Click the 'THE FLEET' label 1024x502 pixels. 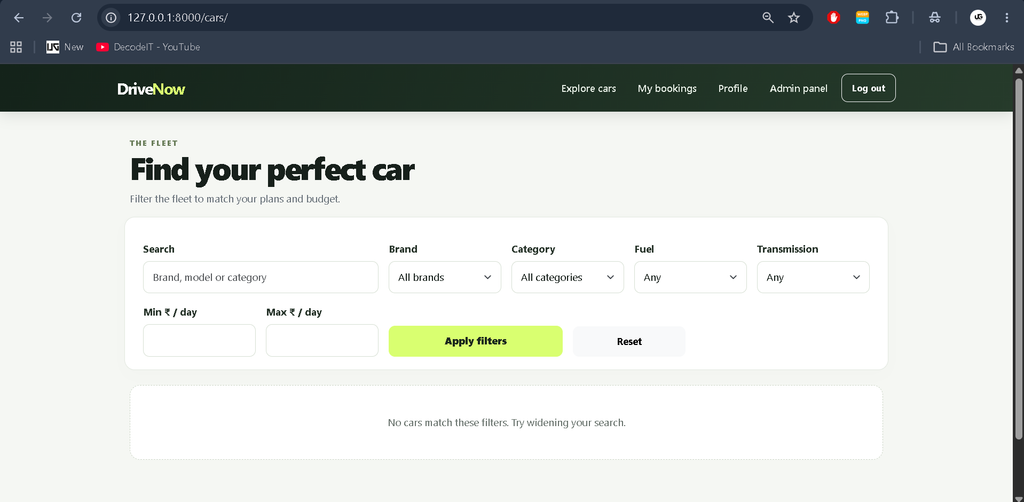click(154, 143)
